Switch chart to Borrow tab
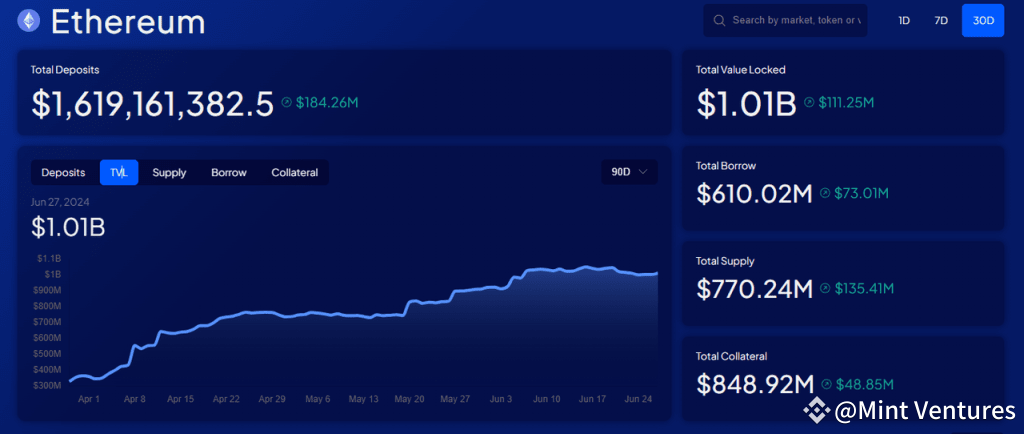This screenshot has width=1024, height=434. (x=229, y=173)
